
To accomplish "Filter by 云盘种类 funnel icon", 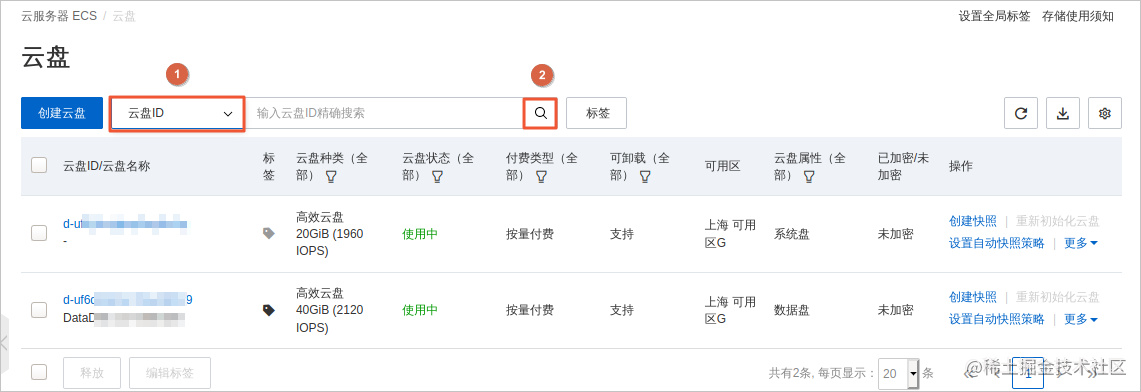I will click(x=331, y=177).
